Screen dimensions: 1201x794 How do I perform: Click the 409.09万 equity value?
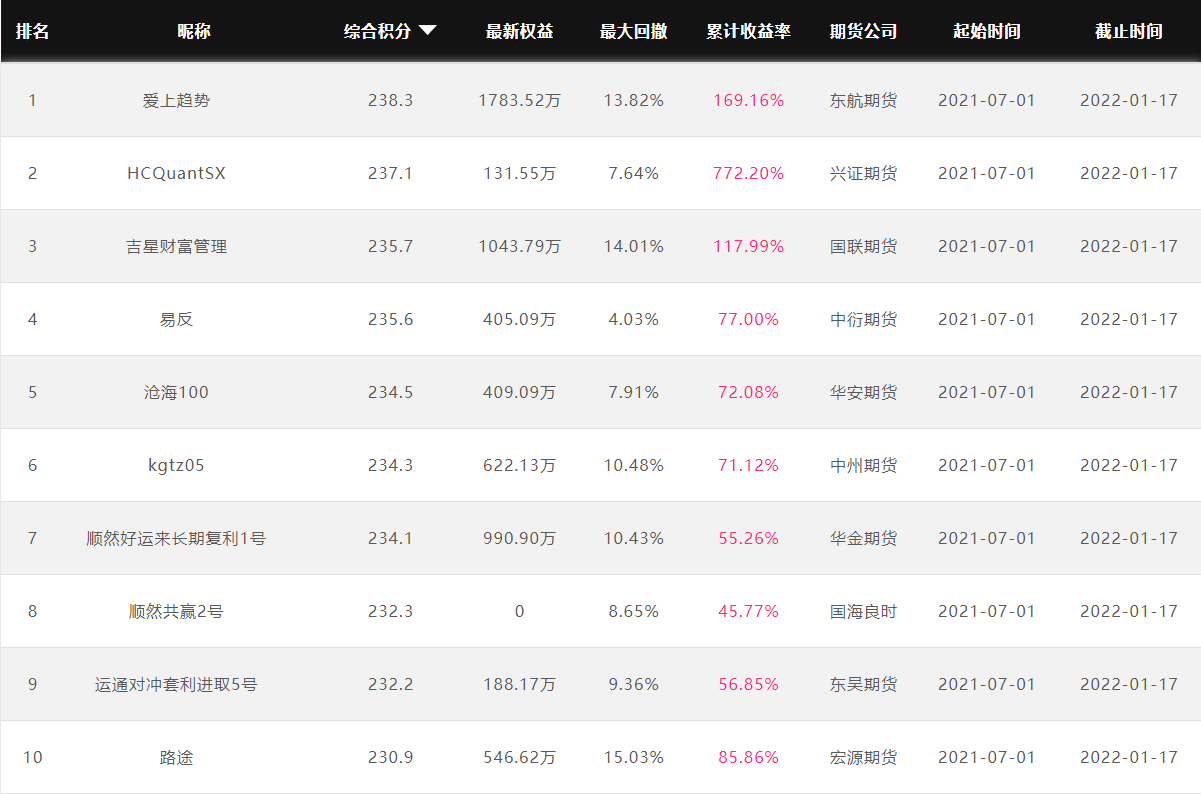pos(519,392)
